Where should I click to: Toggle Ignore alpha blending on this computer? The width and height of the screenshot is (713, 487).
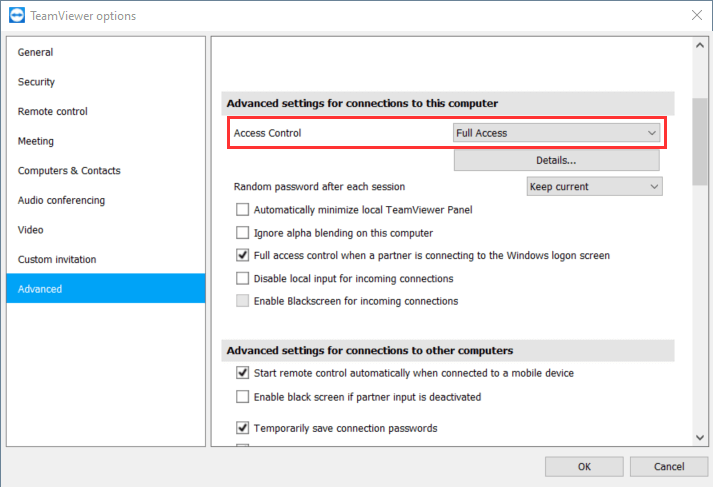[x=242, y=233]
